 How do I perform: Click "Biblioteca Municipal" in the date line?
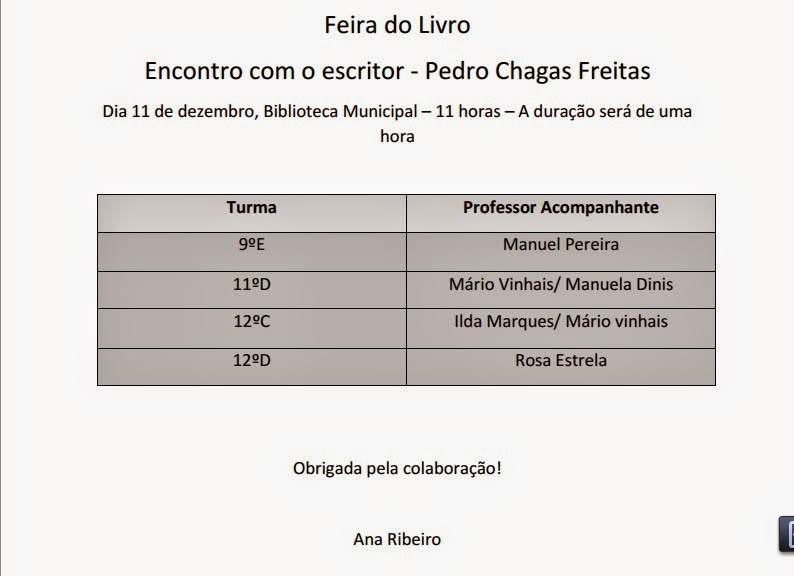click(340, 111)
